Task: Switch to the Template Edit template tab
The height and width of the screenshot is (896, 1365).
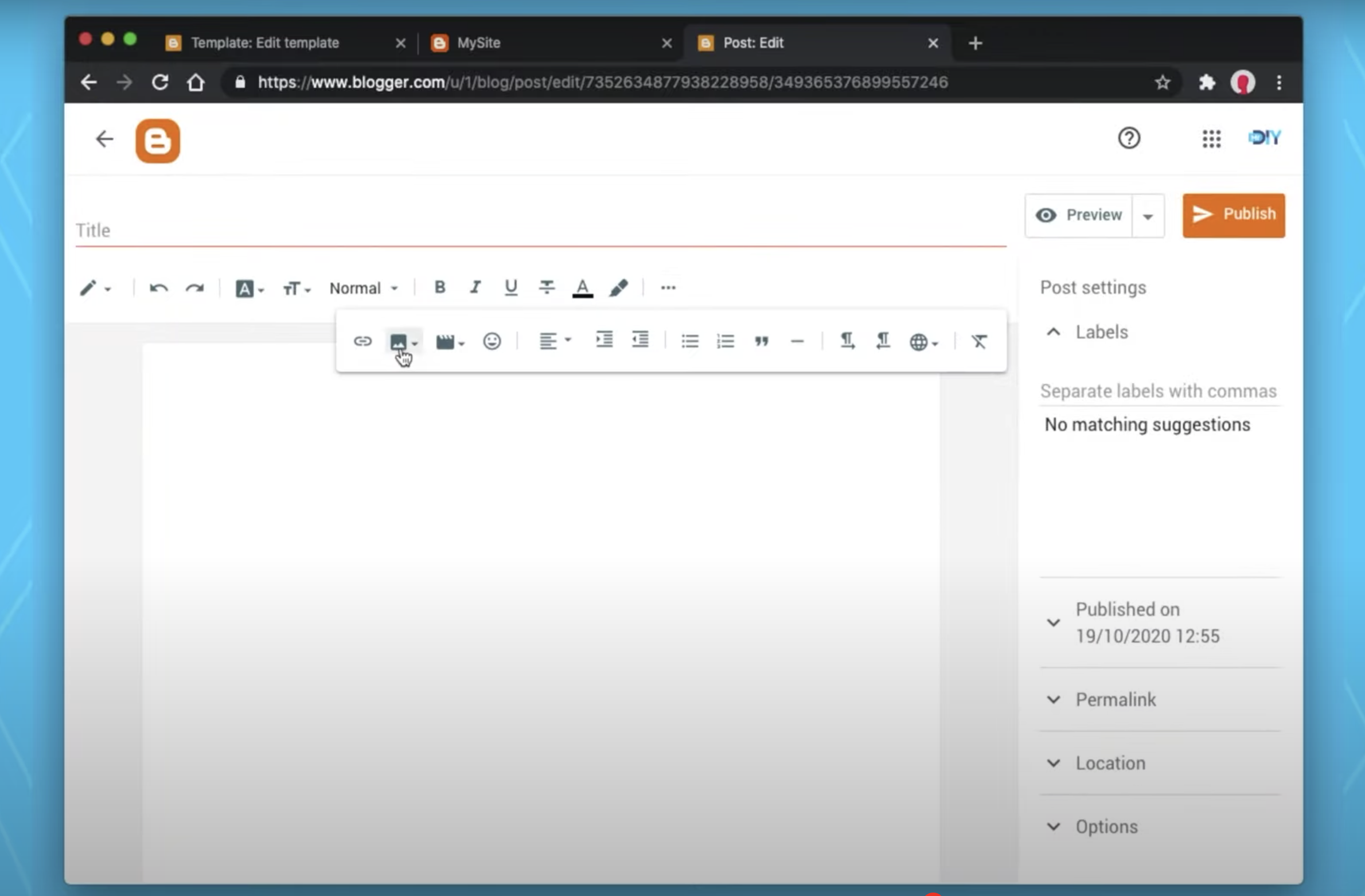Action: click(x=265, y=43)
